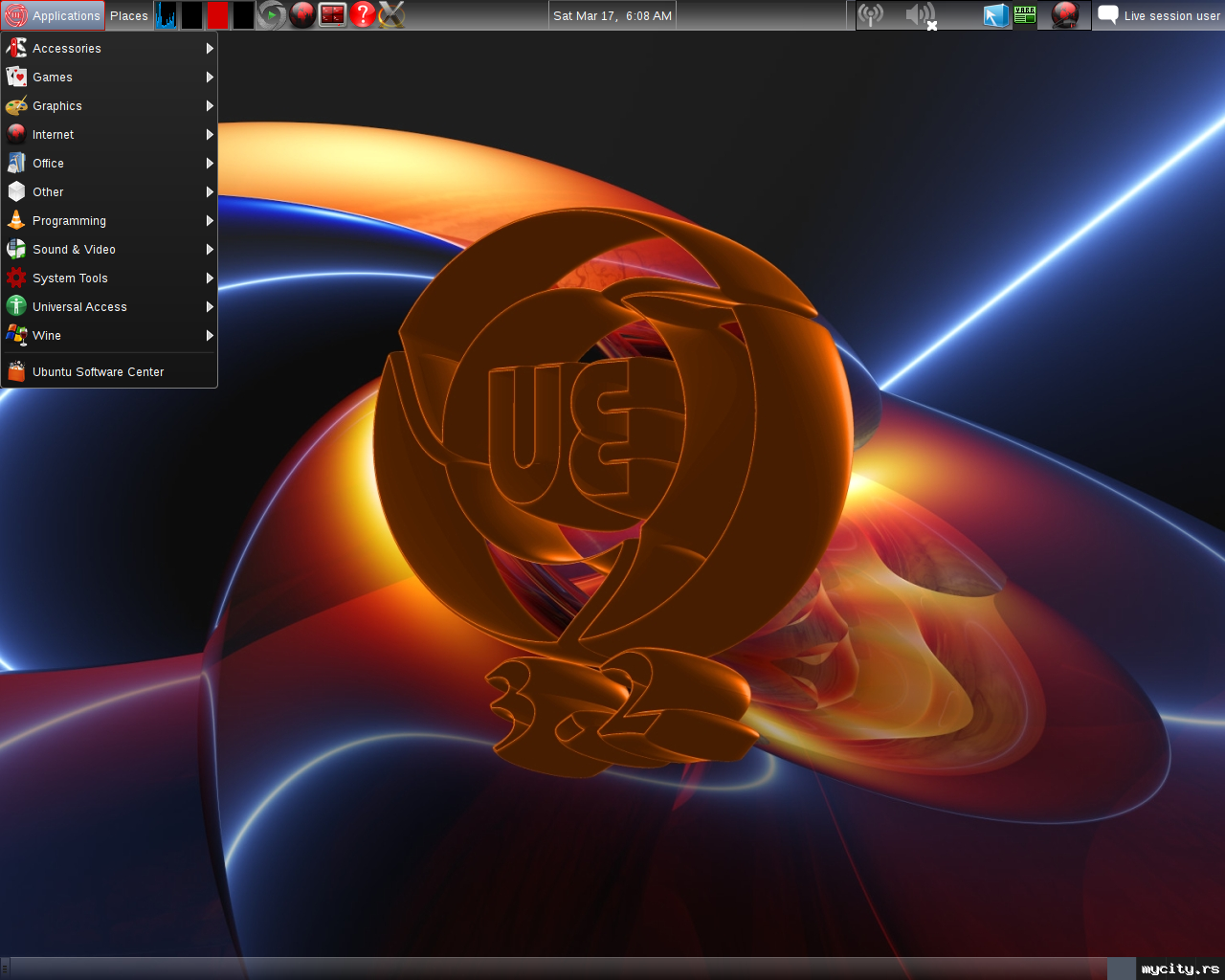Screen dimensions: 1225x980
Task: Click the muted volume speaker icon
Action: point(921,15)
